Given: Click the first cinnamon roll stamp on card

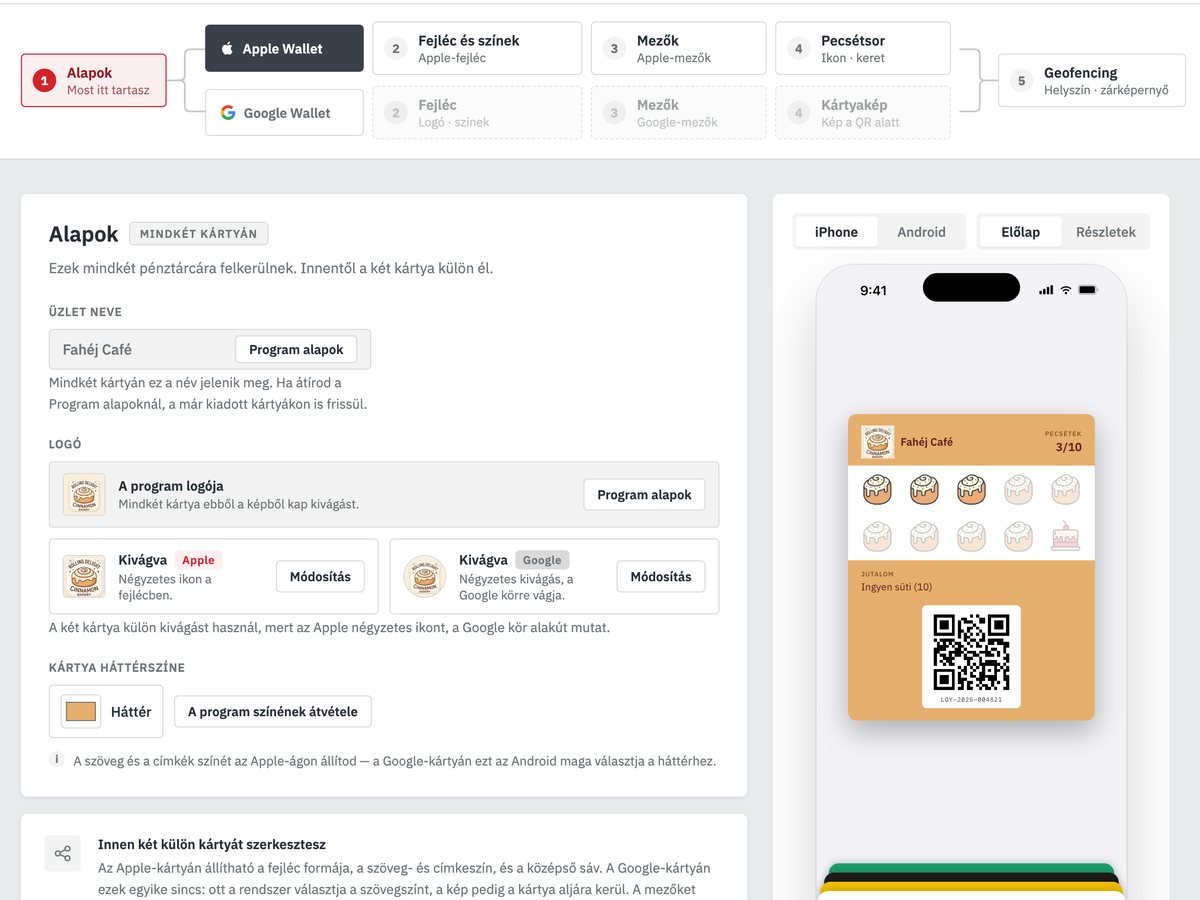Looking at the screenshot, I should pyautogui.click(x=877, y=489).
